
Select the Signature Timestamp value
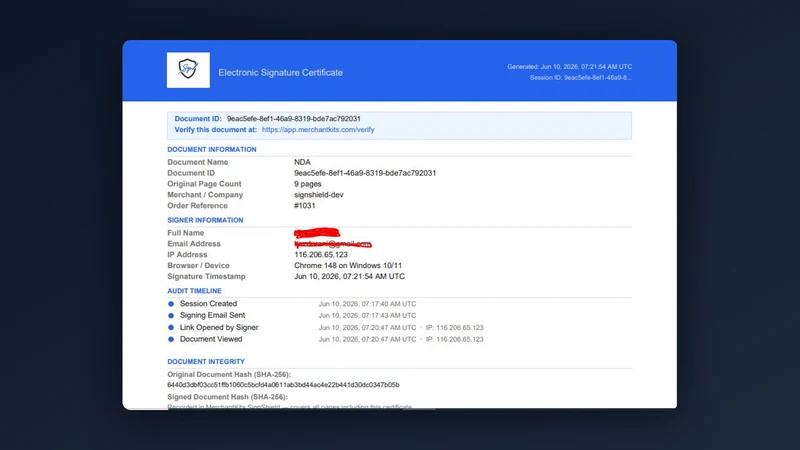[349, 277]
